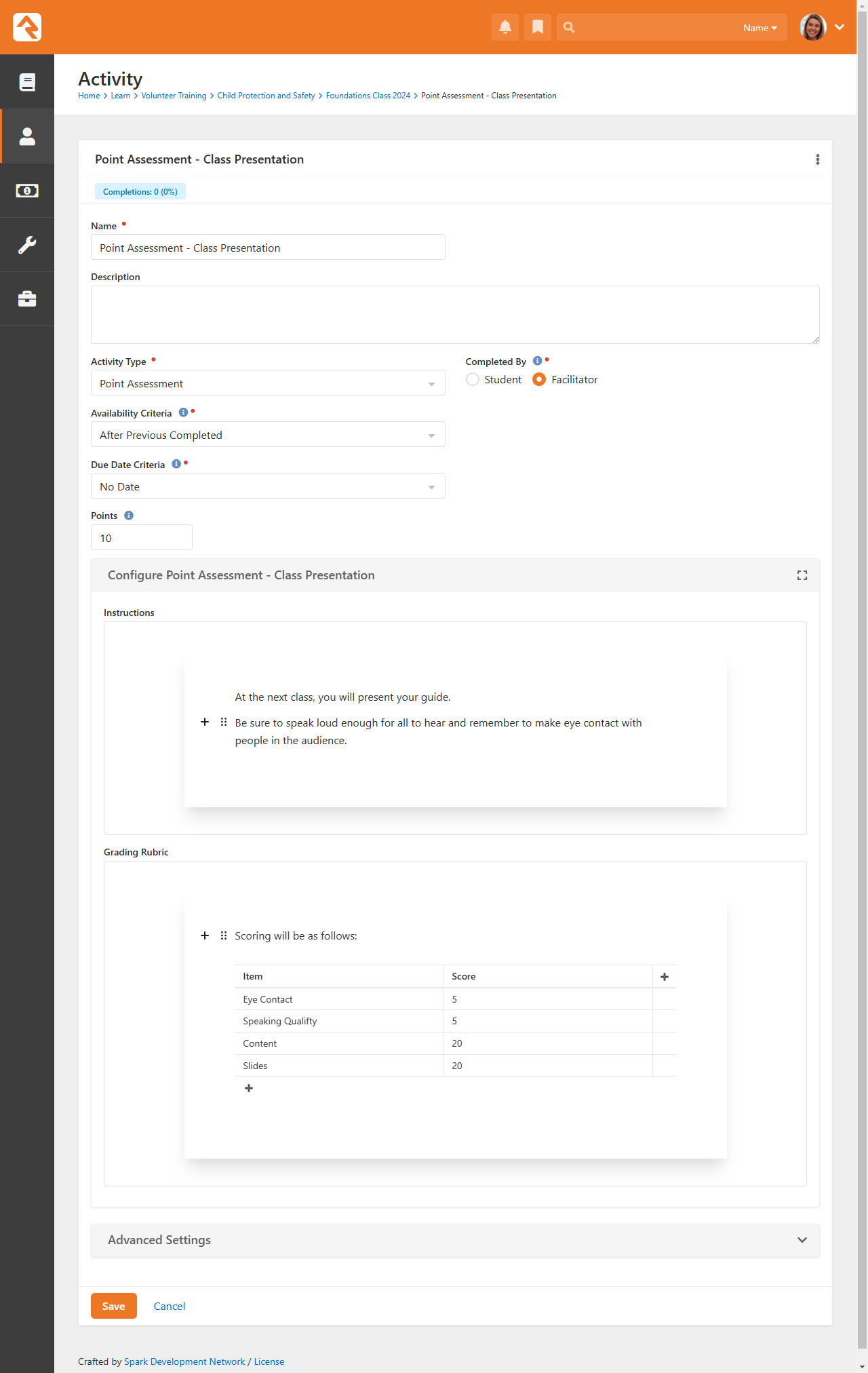Open the briefcase sidebar icon
Viewport: 868px width, 1373px height.
tap(27, 299)
